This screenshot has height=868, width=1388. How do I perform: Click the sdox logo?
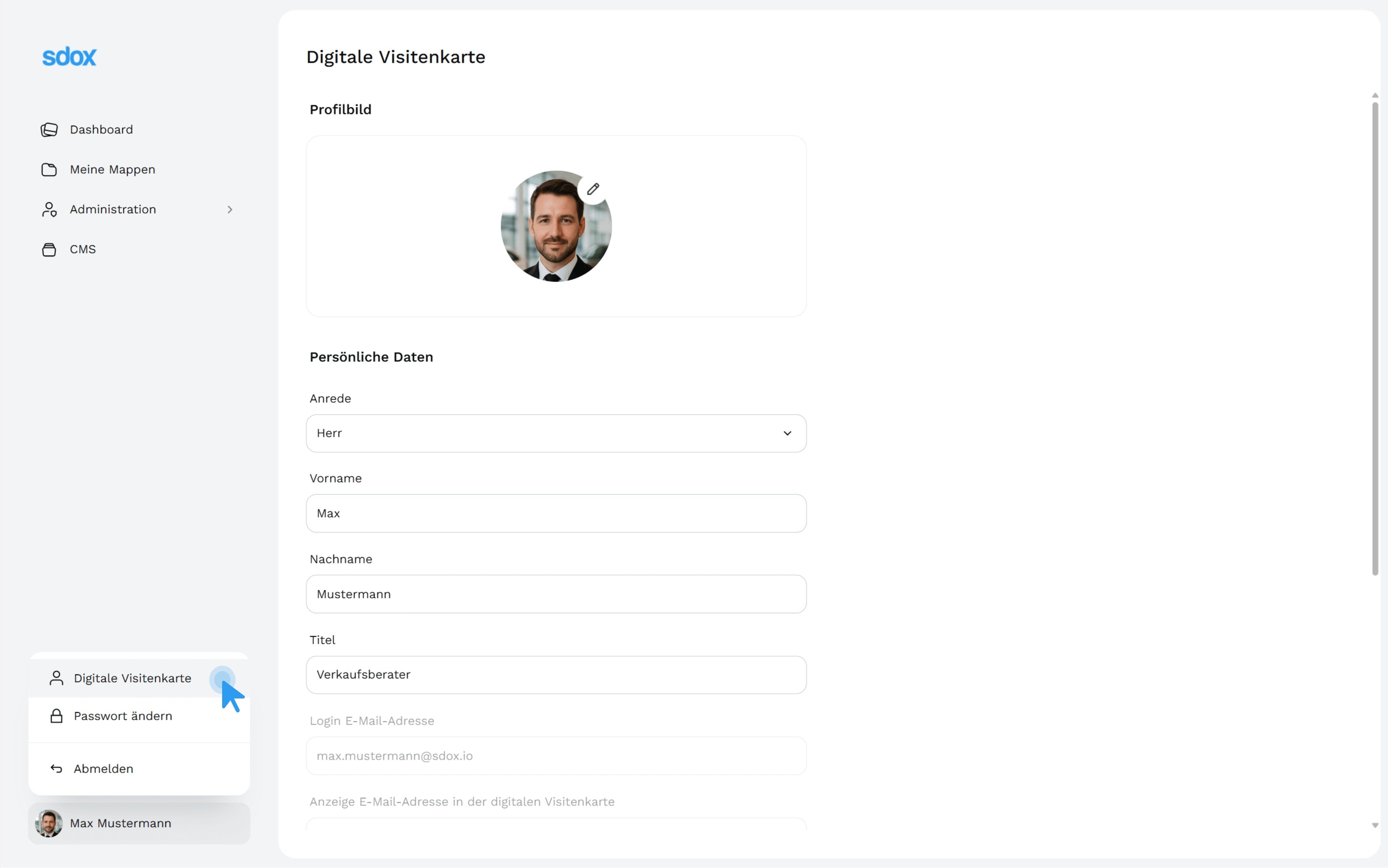[70, 56]
